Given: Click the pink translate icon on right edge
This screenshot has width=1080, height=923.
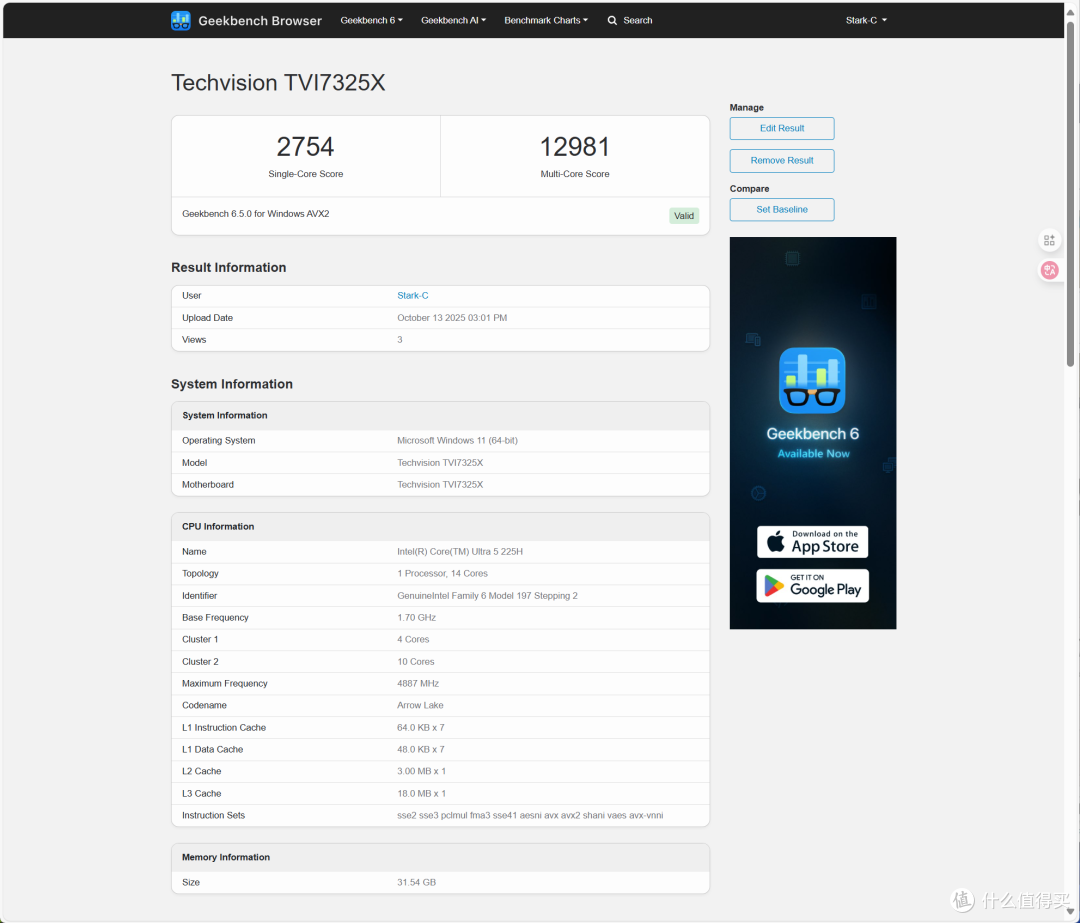Looking at the screenshot, I should tap(1049, 270).
